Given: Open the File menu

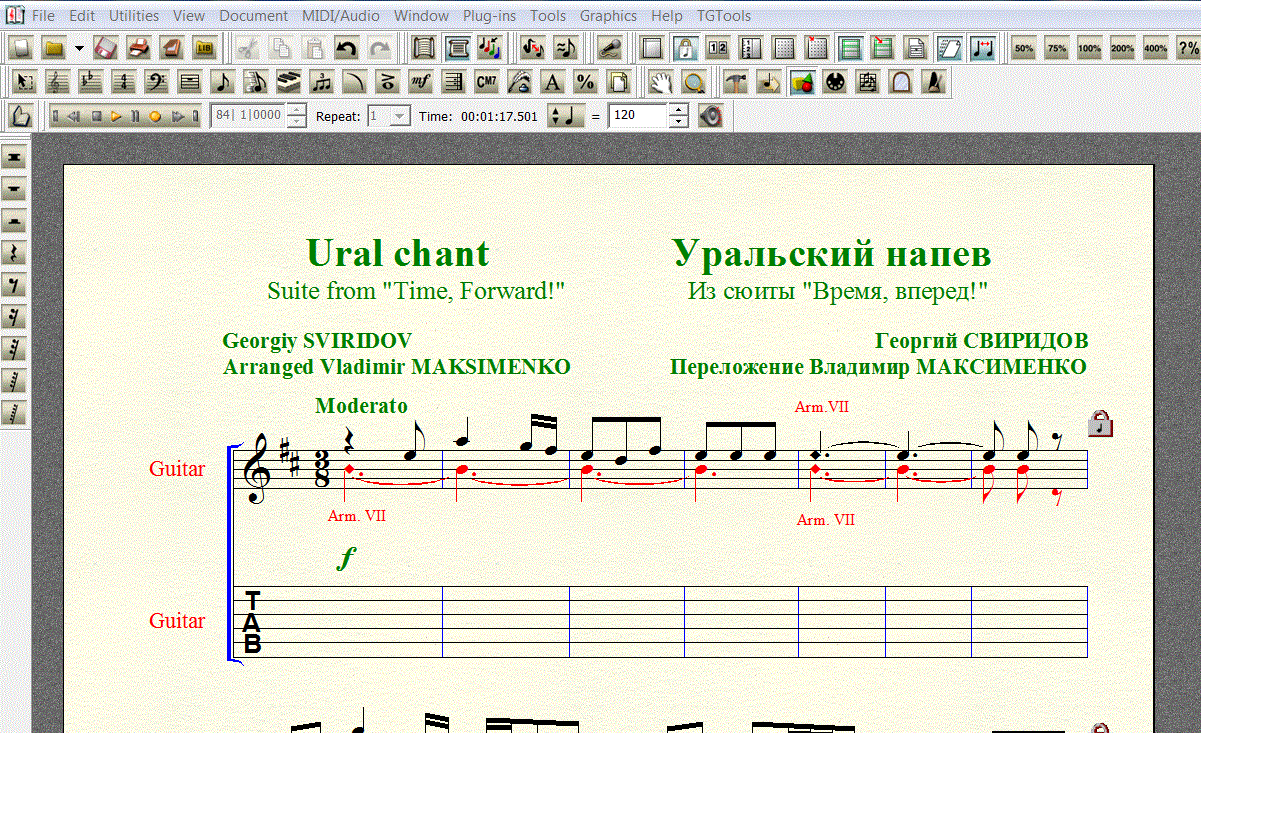Looking at the screenshot, I should (43, 16).
